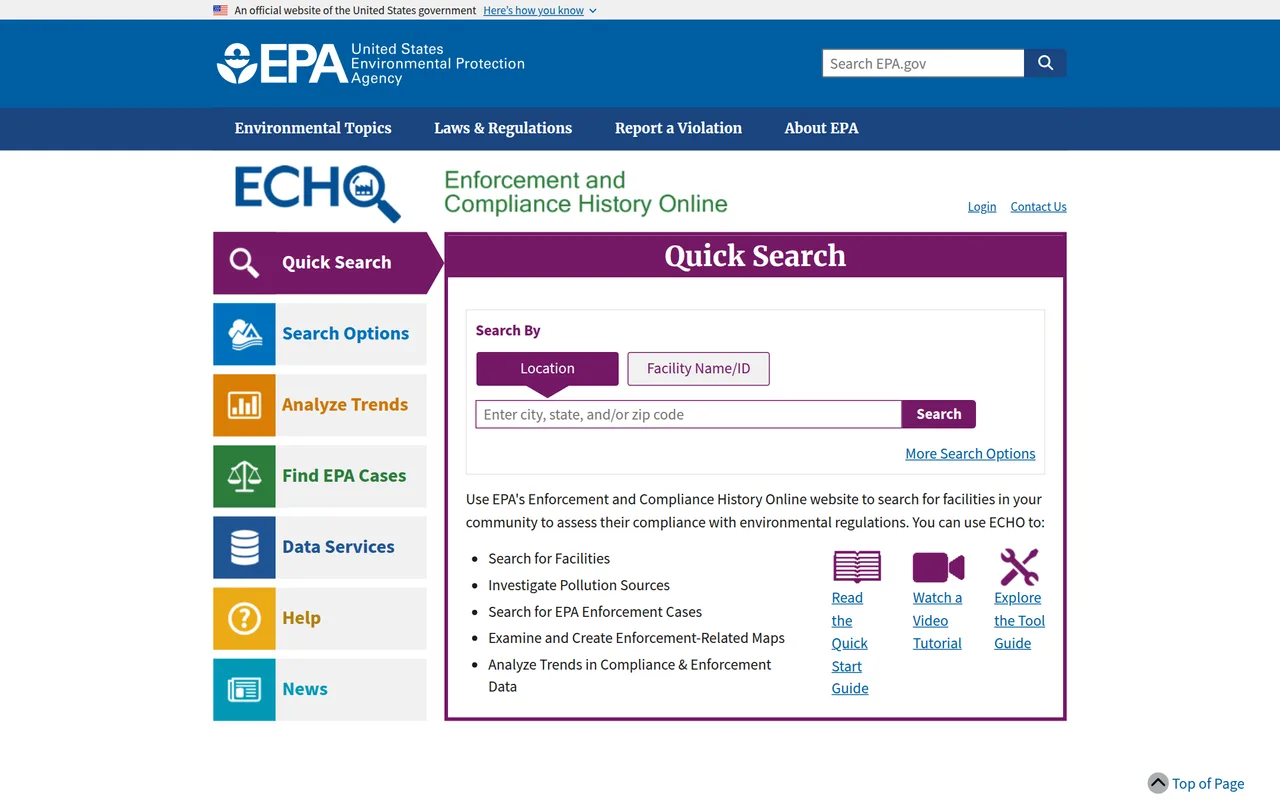This screenshot has width=1280, height=800.
Task: Open the Read the Quick Start Guide link
Action: pyautogui.click(x=850, y=643)
